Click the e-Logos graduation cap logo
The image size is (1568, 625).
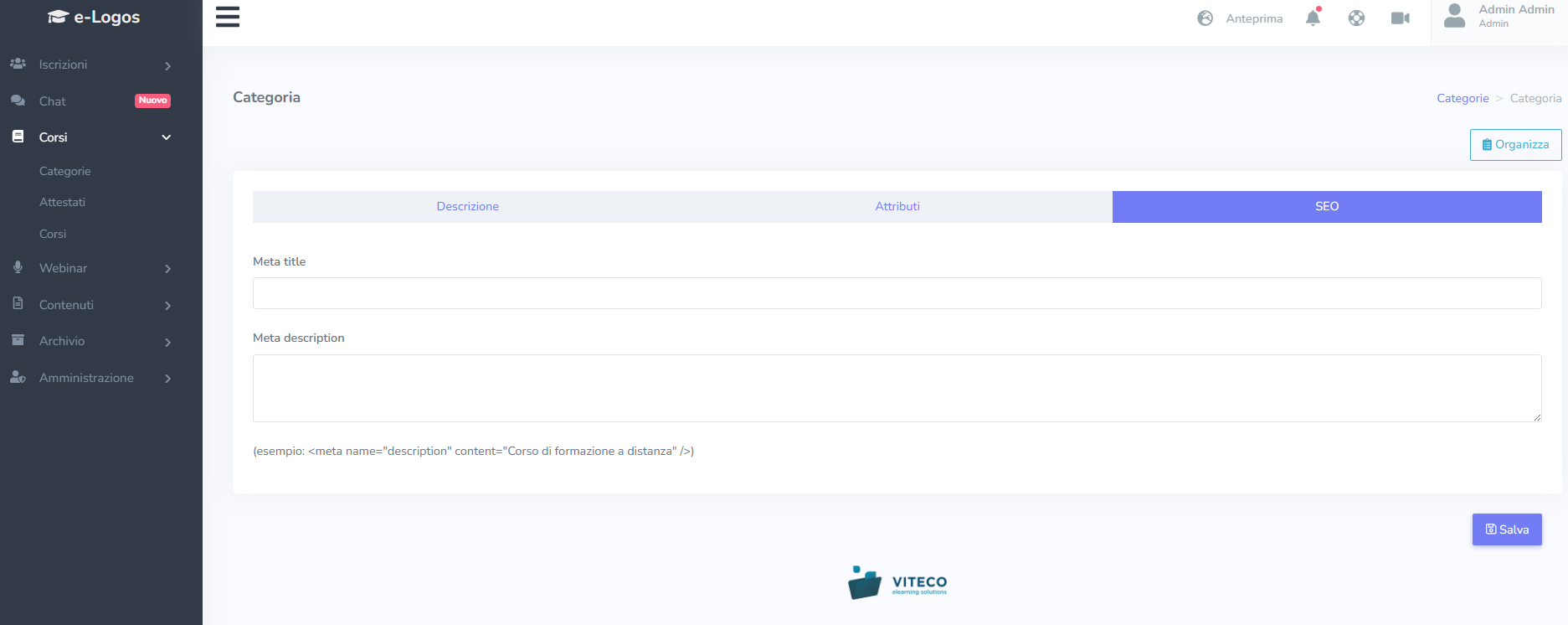pyautogui.click(x=58, y=17)
